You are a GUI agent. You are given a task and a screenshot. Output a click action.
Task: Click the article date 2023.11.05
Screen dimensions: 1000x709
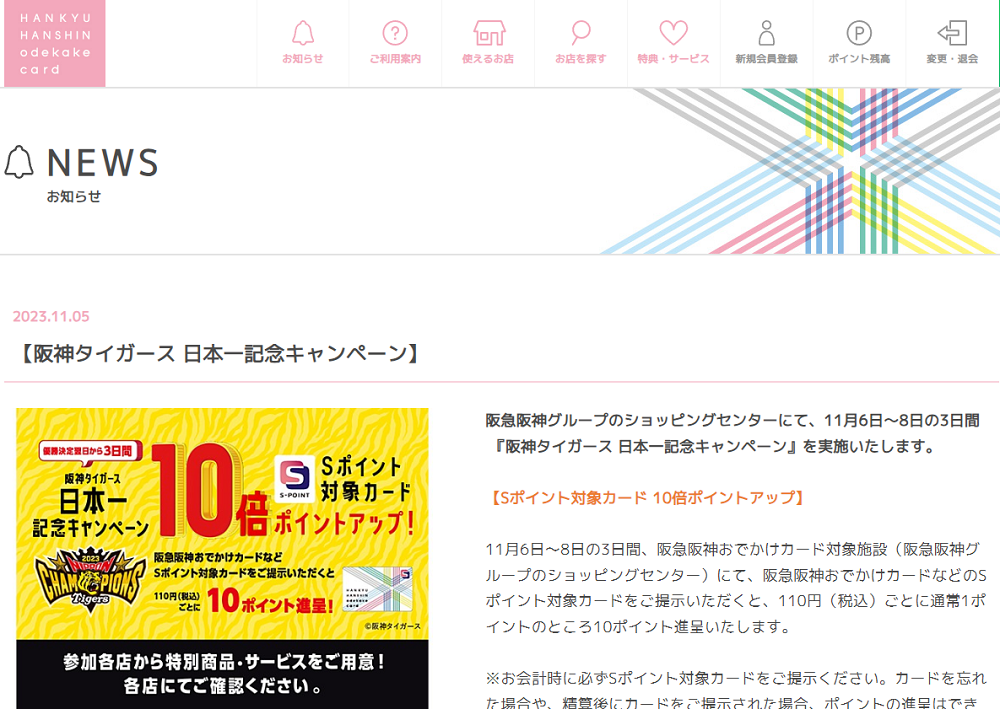(51, 316)
